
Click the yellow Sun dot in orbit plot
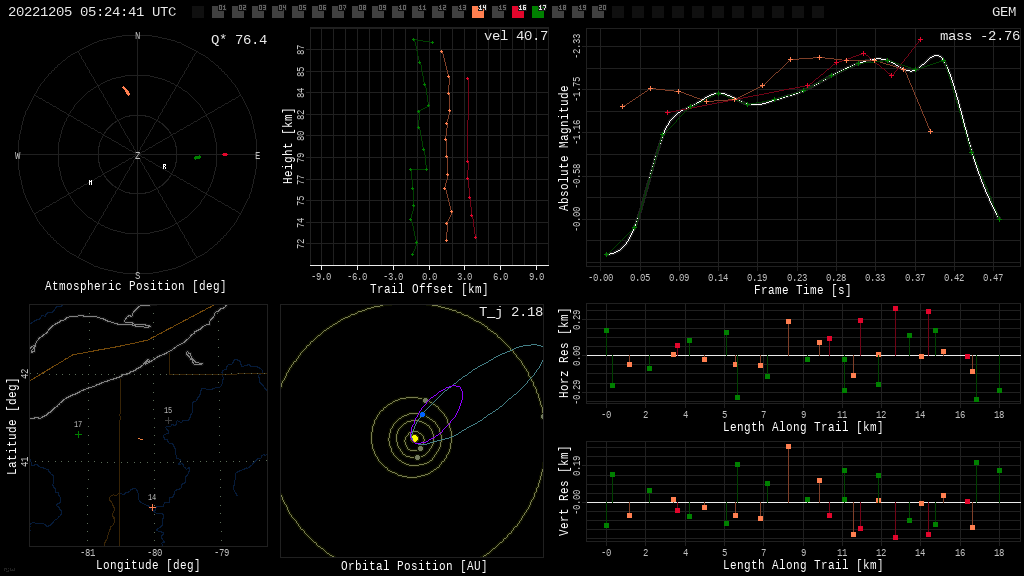[415, 438]
